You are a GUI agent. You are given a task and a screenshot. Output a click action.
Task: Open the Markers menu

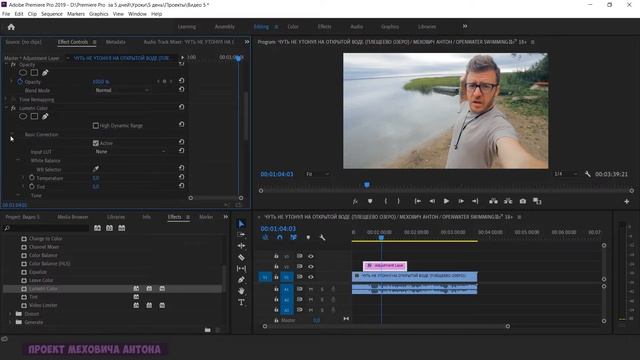tap(76, 14)
